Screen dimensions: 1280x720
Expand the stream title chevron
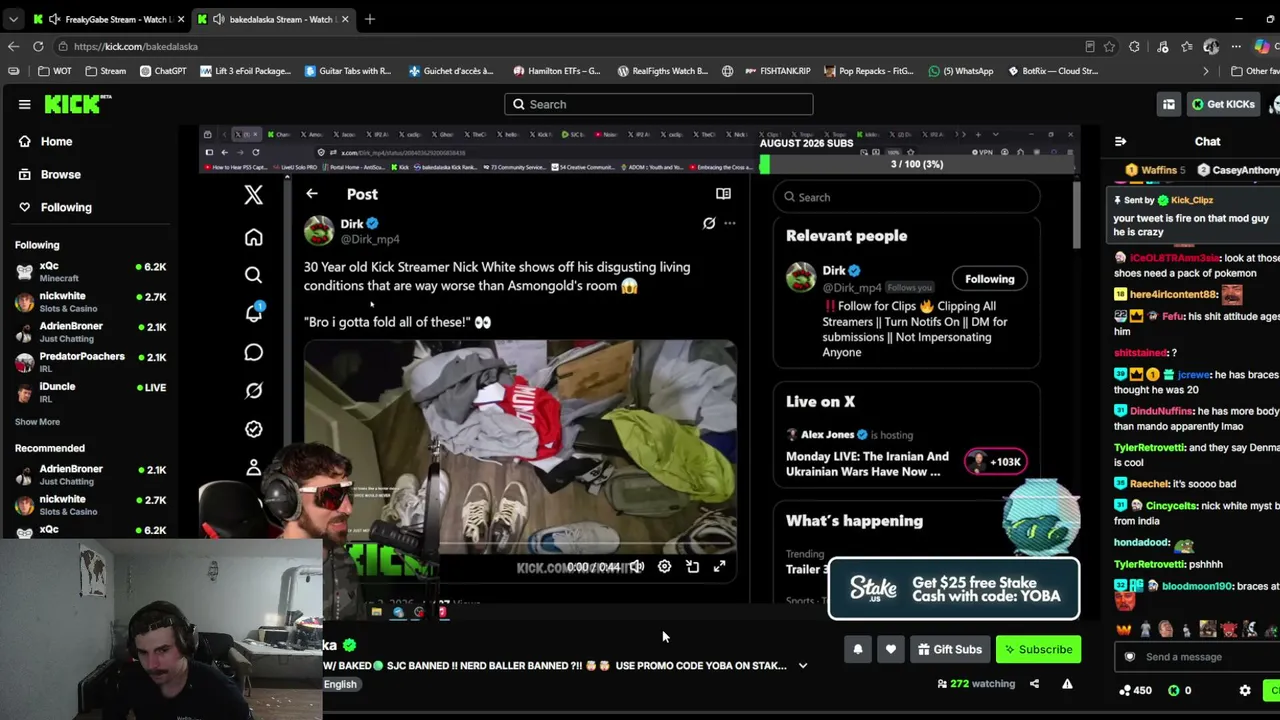[802, 666]
